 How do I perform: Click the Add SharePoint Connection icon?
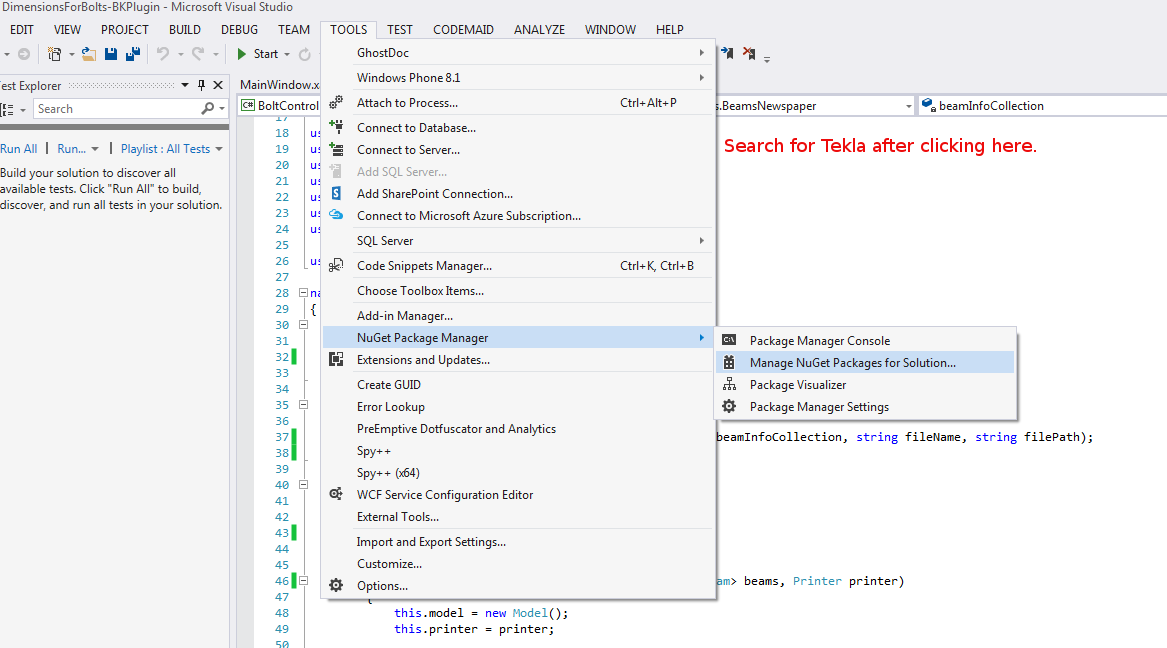pos(336,193)
